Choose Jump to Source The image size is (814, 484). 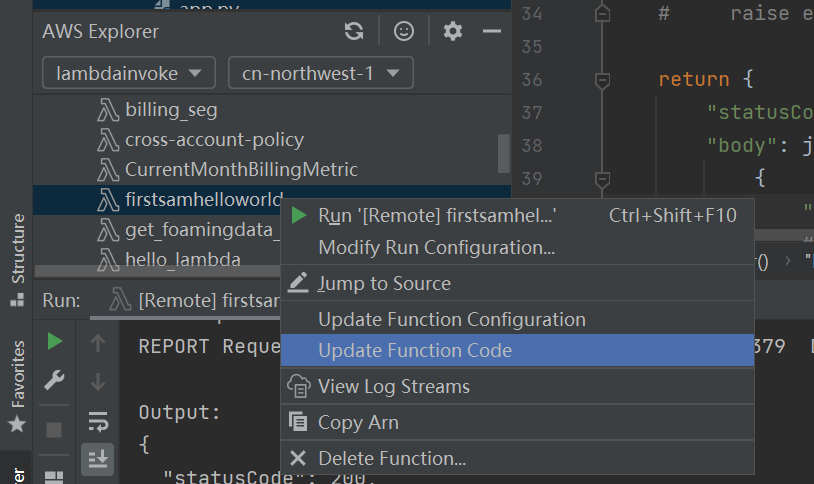(x=517, y=284)
